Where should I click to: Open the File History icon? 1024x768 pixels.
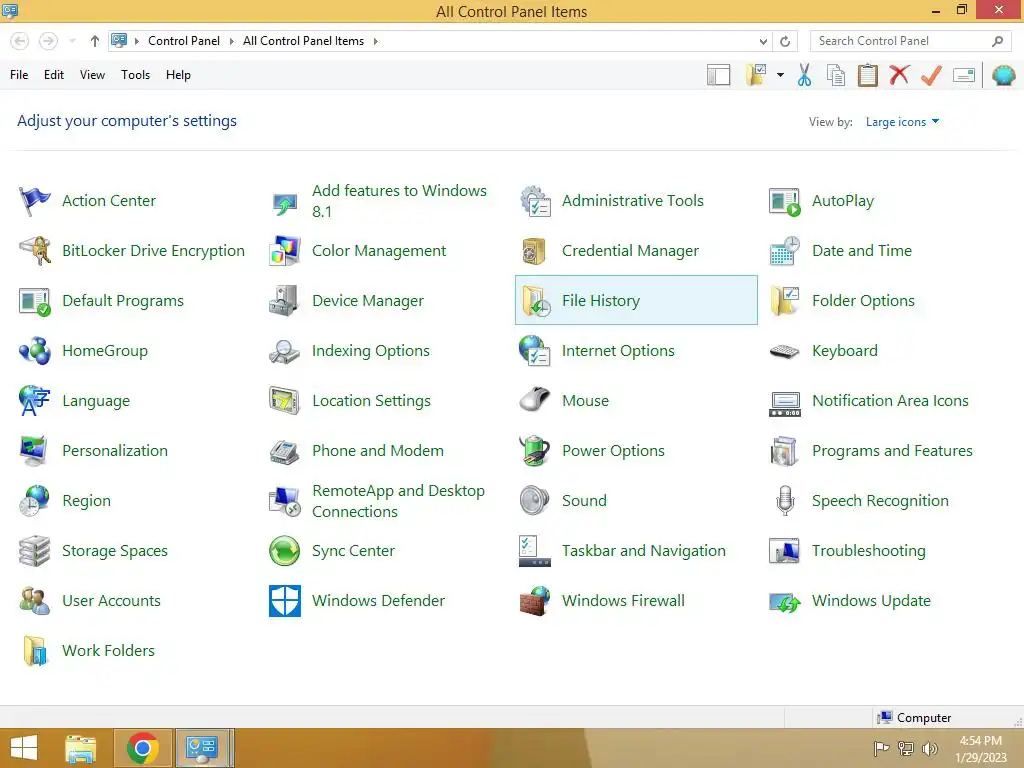coord(535,301)
